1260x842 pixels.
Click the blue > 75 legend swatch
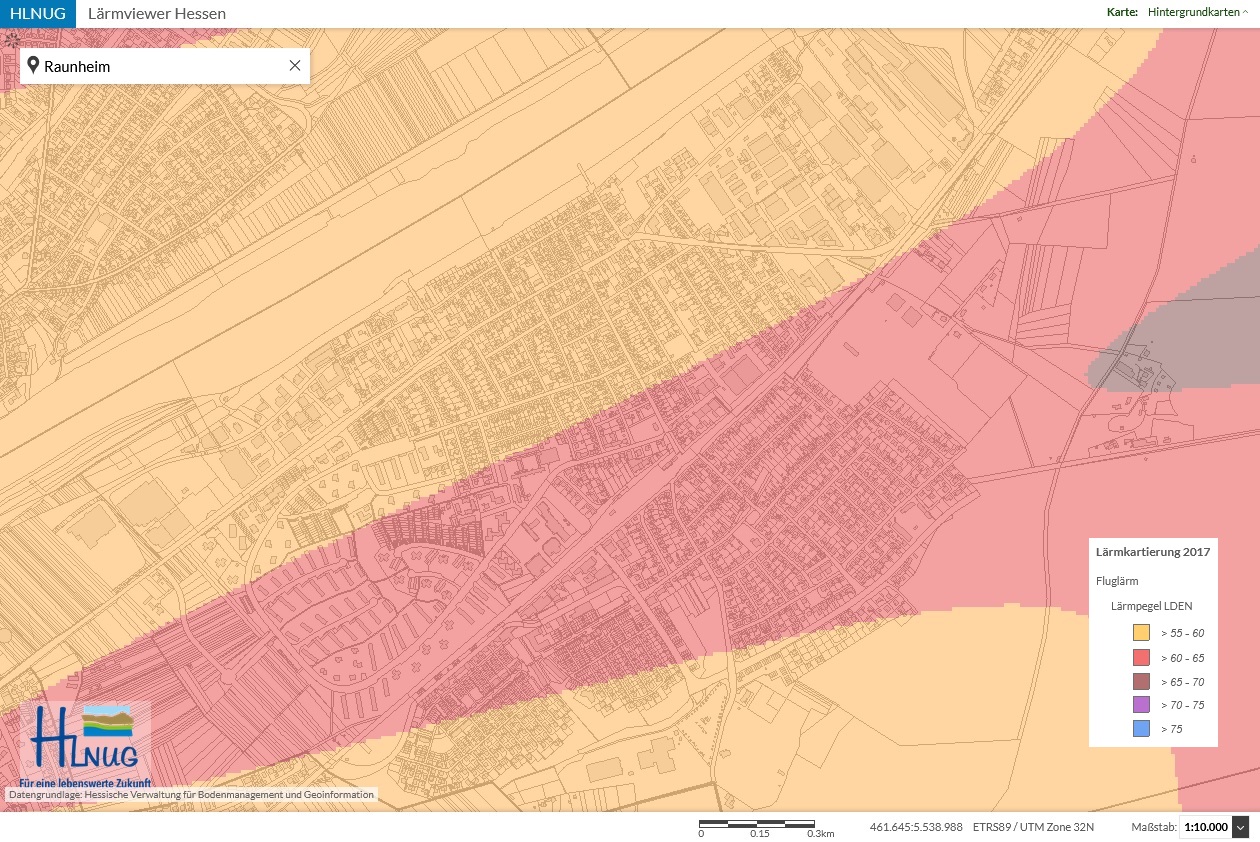1140,729
